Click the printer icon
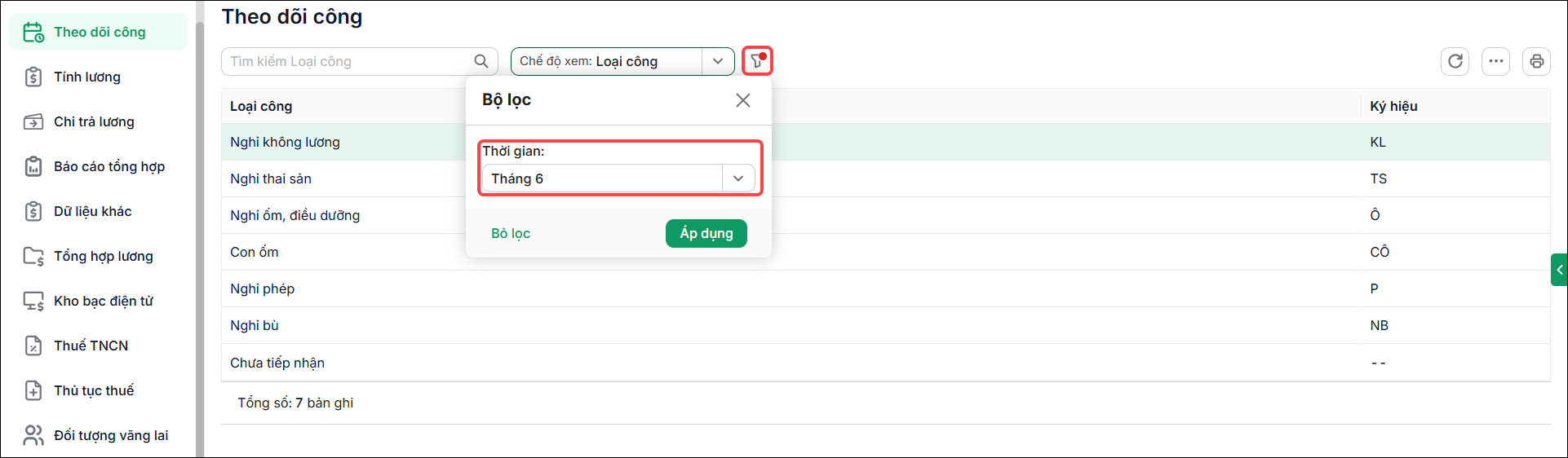The image size is (1568, 458). point(1536,61)
